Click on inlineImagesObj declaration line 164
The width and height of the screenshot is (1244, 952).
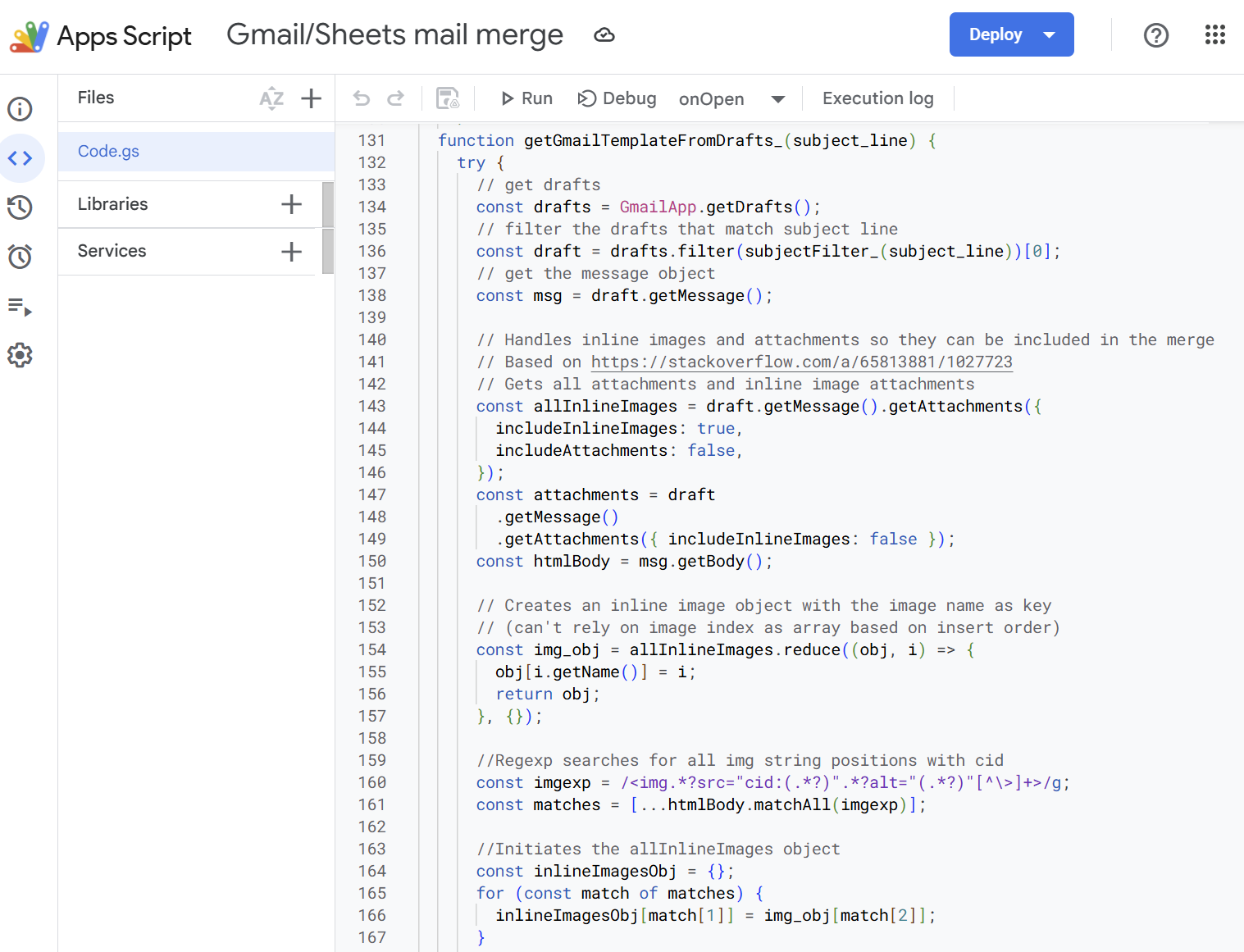pyautogui.click(x=605, y=871)
